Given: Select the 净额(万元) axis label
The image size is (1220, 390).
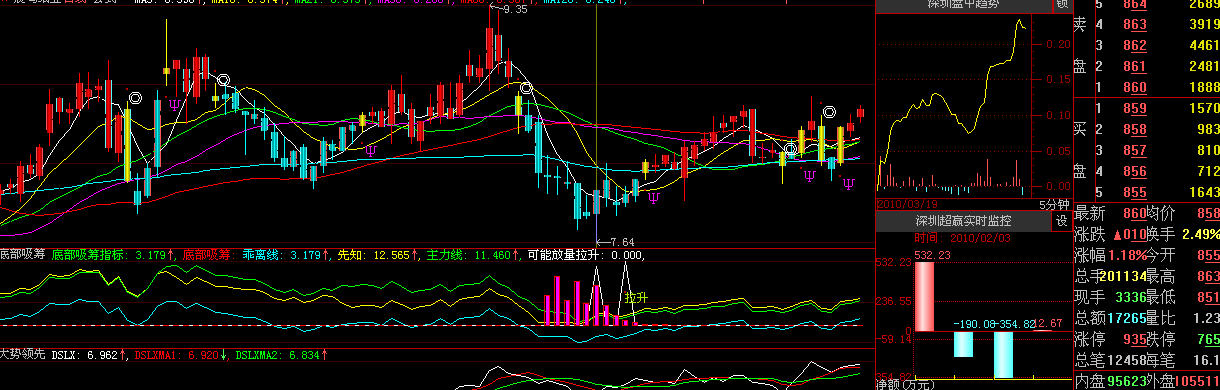Looking at the screenshot, I should tap(905, 383).
